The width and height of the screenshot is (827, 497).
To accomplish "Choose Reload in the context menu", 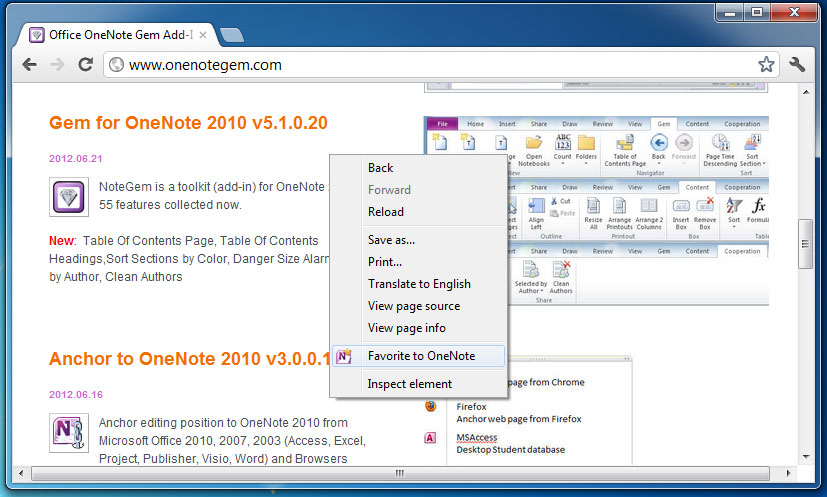I will (418, 212).
